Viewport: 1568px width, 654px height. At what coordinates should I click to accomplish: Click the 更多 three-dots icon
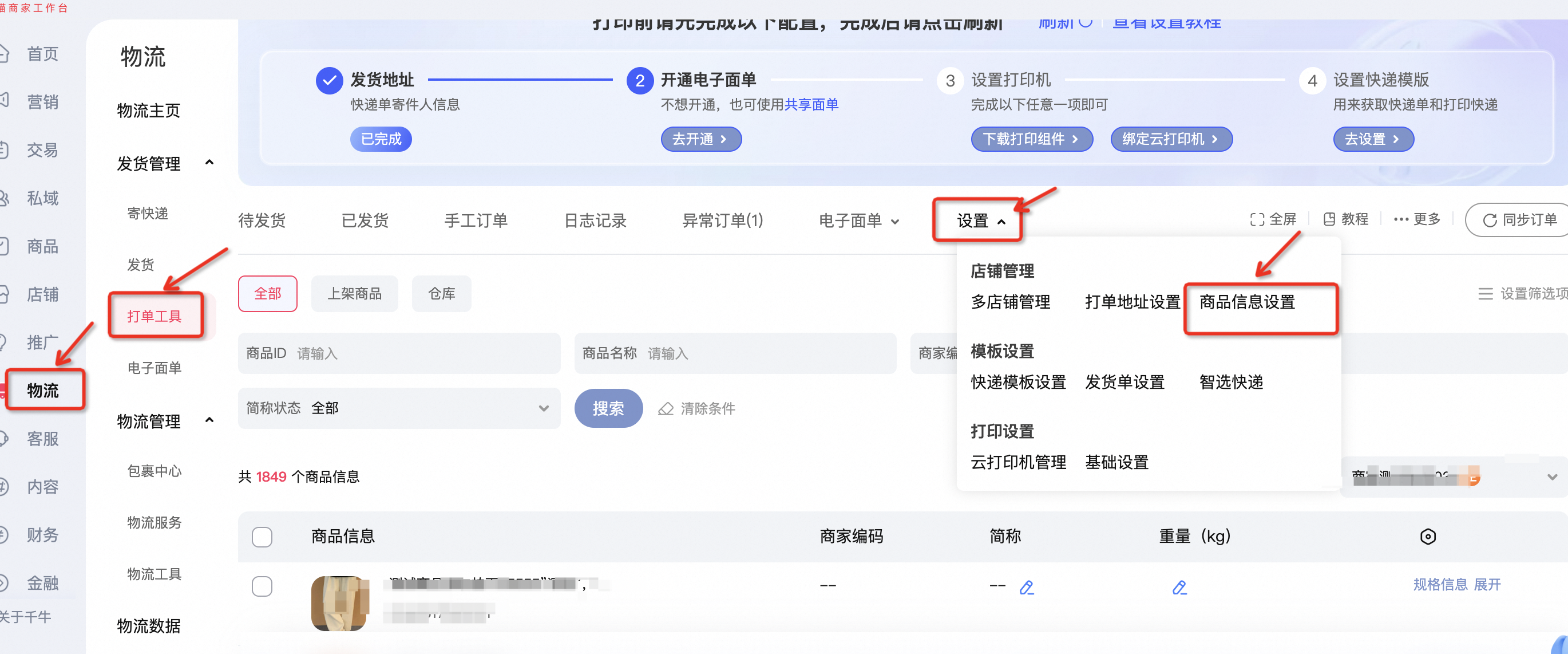coord(1400,220)
